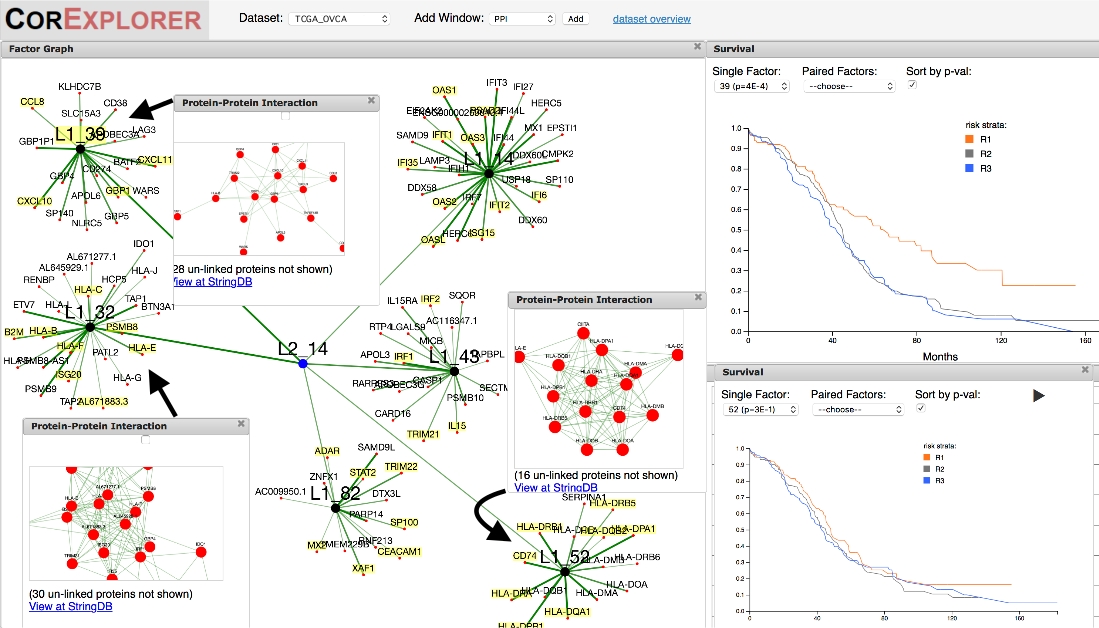The width and height of the screenshot is (1099, 628).
Task: Open View at StringDB link under 28 un-linked proteins
Action: pos(212,282)
